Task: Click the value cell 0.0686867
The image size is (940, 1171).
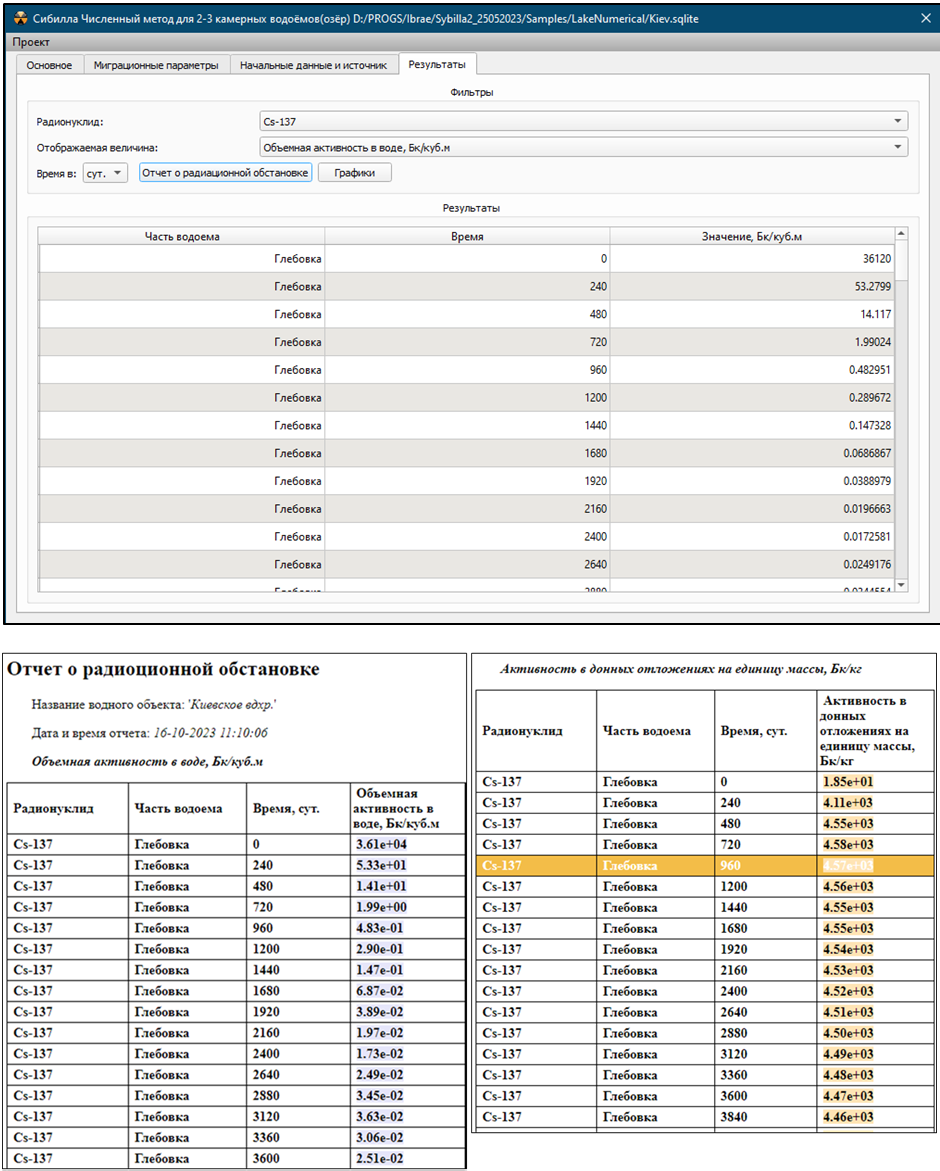Action: point(752,453)
